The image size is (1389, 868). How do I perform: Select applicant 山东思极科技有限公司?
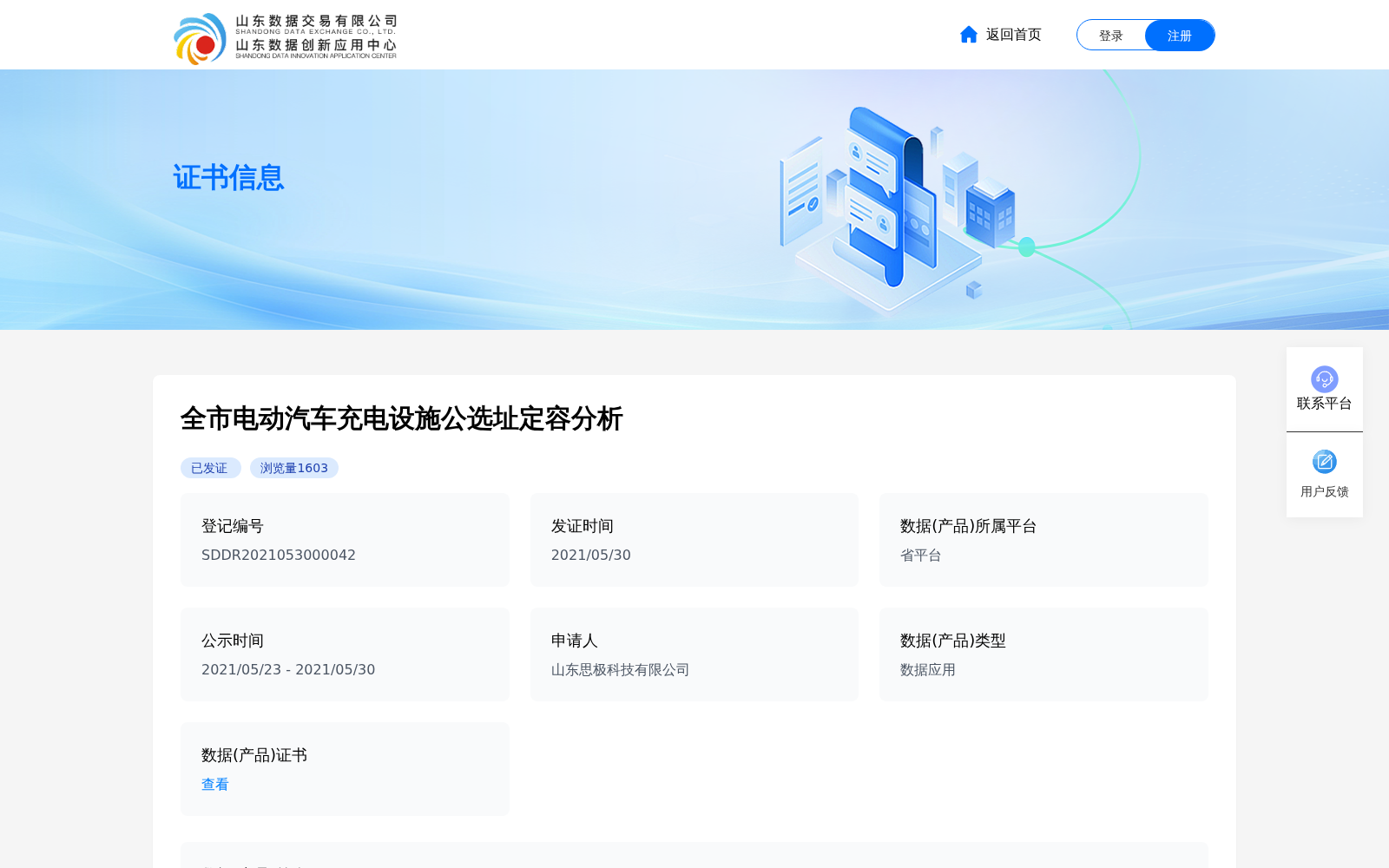621,670
